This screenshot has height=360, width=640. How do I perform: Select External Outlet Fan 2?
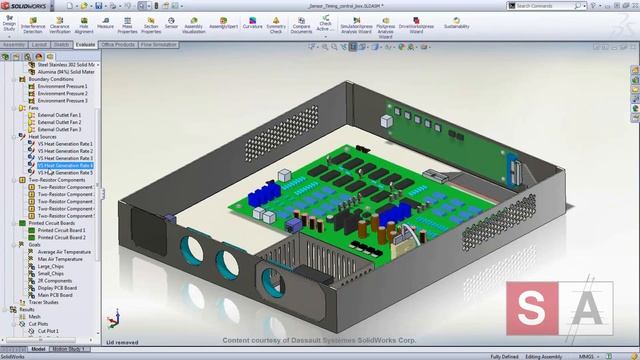tap(59, 122)
